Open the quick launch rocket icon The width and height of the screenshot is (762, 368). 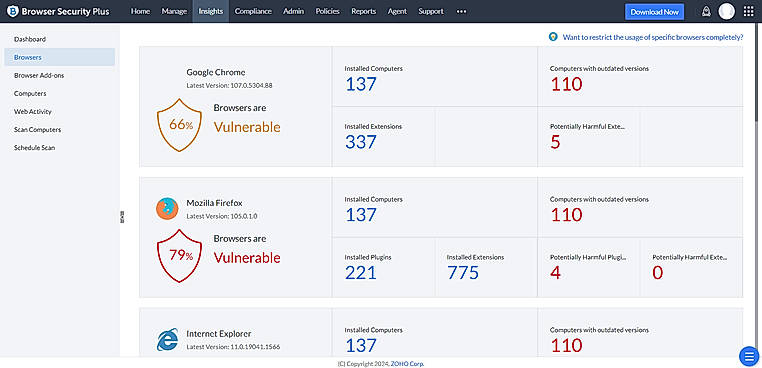(x=706, y=12)
